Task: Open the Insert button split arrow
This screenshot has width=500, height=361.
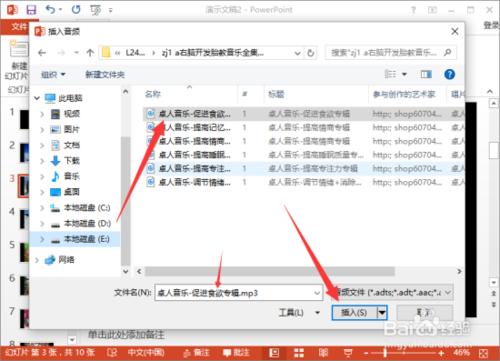Action: click(x=382, y=312)
